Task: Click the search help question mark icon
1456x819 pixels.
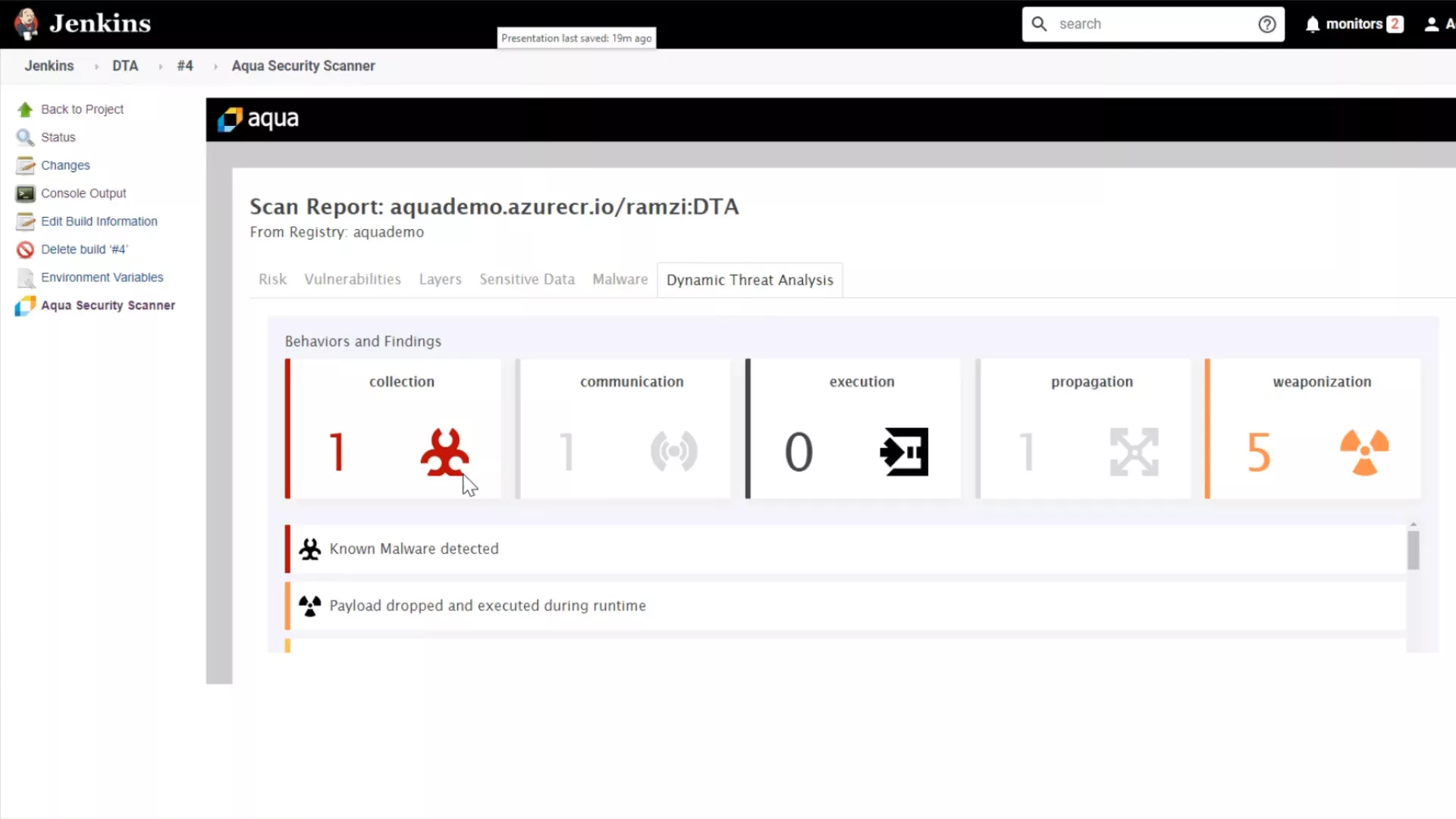Action: click(1266, 24)
